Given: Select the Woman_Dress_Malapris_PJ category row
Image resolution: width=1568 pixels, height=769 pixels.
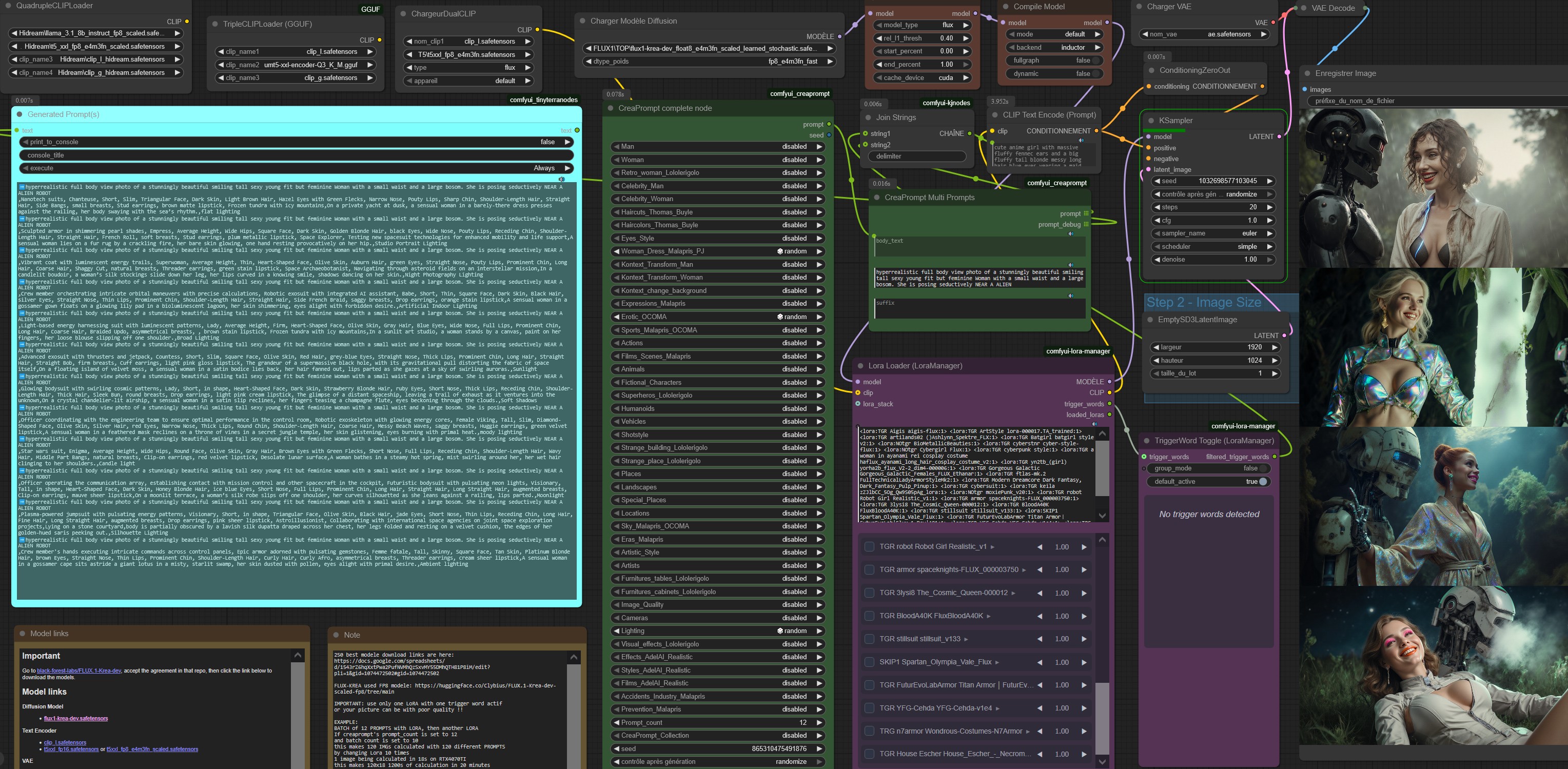Looking at the screenshot, I should [717, 251].
